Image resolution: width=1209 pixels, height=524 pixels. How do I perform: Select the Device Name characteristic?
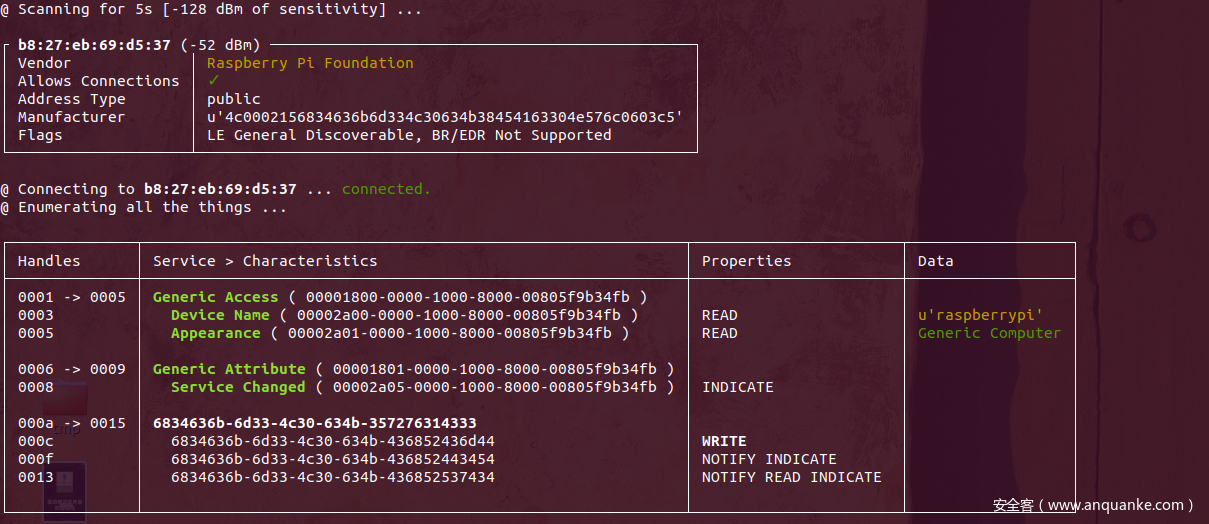220,315
